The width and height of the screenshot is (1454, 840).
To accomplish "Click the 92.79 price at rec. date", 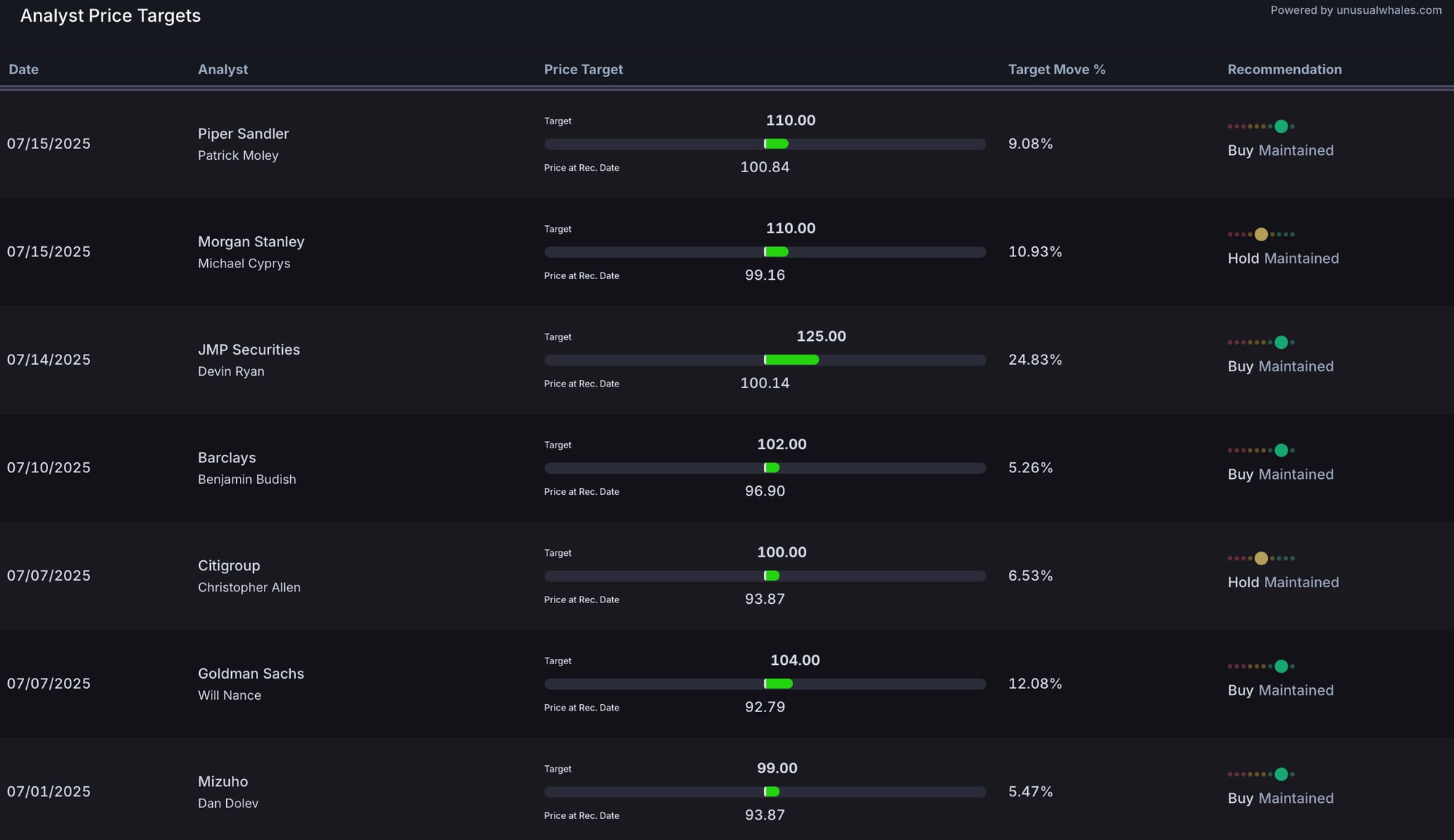I will [x=765, y=707].
